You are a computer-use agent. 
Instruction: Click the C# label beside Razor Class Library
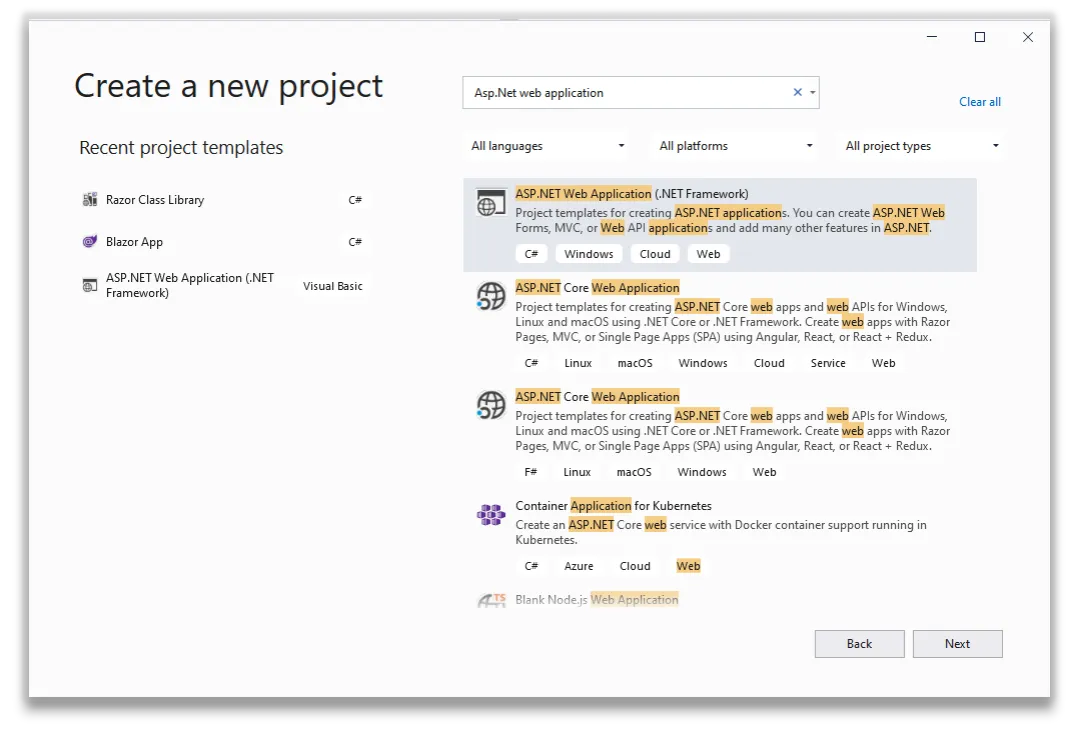[355, 200]
